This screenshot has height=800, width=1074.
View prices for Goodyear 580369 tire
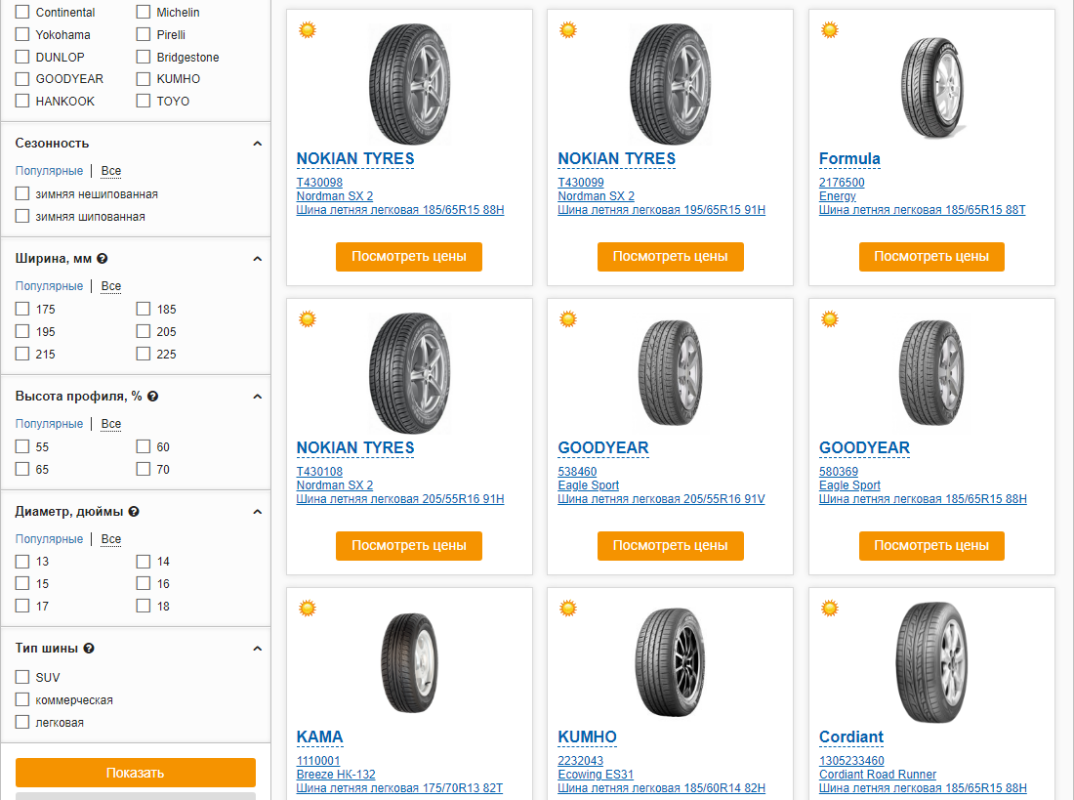tap(932, 546)
